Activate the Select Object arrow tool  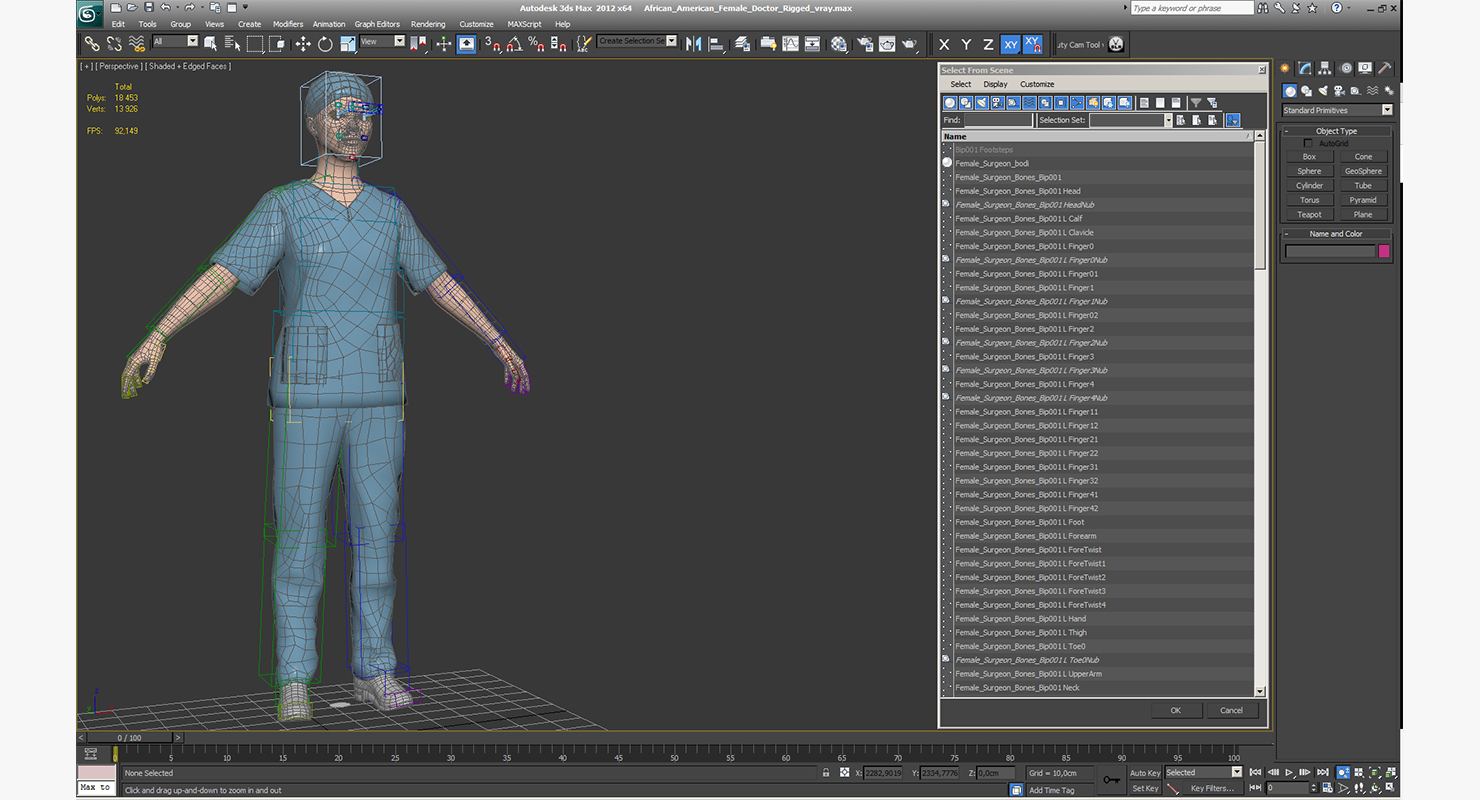[211, 44]
